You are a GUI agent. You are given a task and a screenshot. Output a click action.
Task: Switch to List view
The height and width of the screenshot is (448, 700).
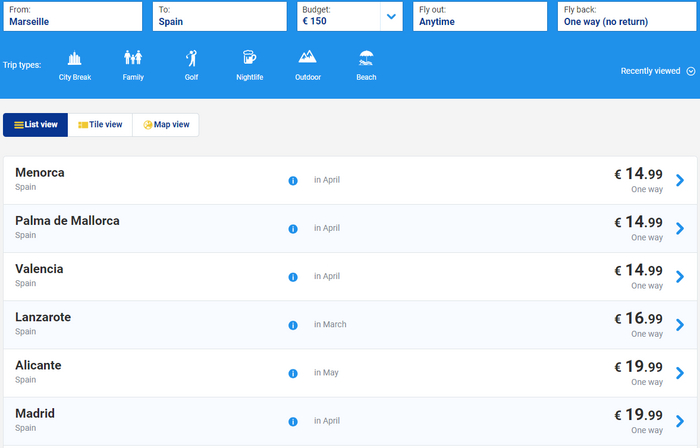pos(35,125)
